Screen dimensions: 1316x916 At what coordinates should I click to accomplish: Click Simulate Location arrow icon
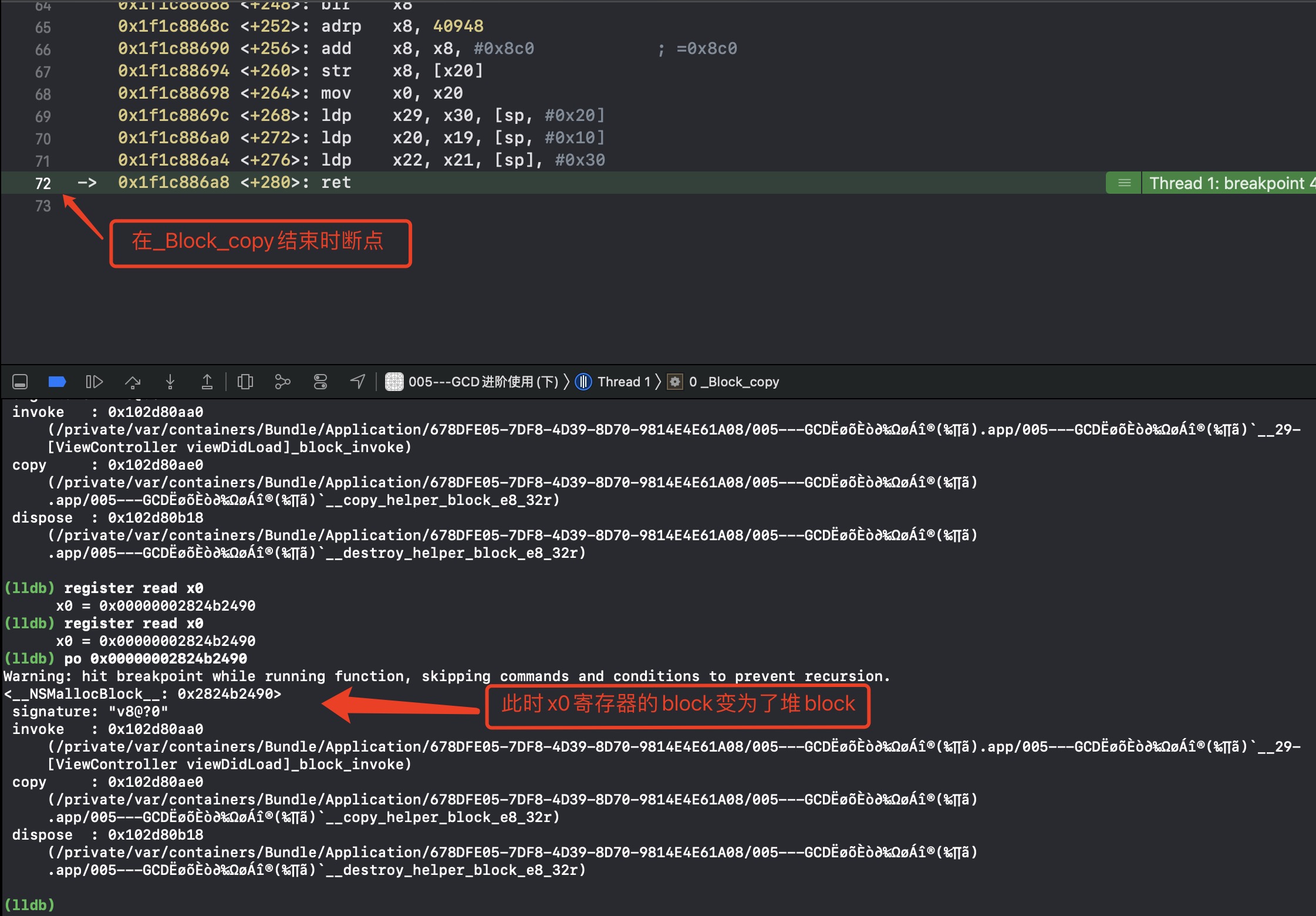pos(357,382)
